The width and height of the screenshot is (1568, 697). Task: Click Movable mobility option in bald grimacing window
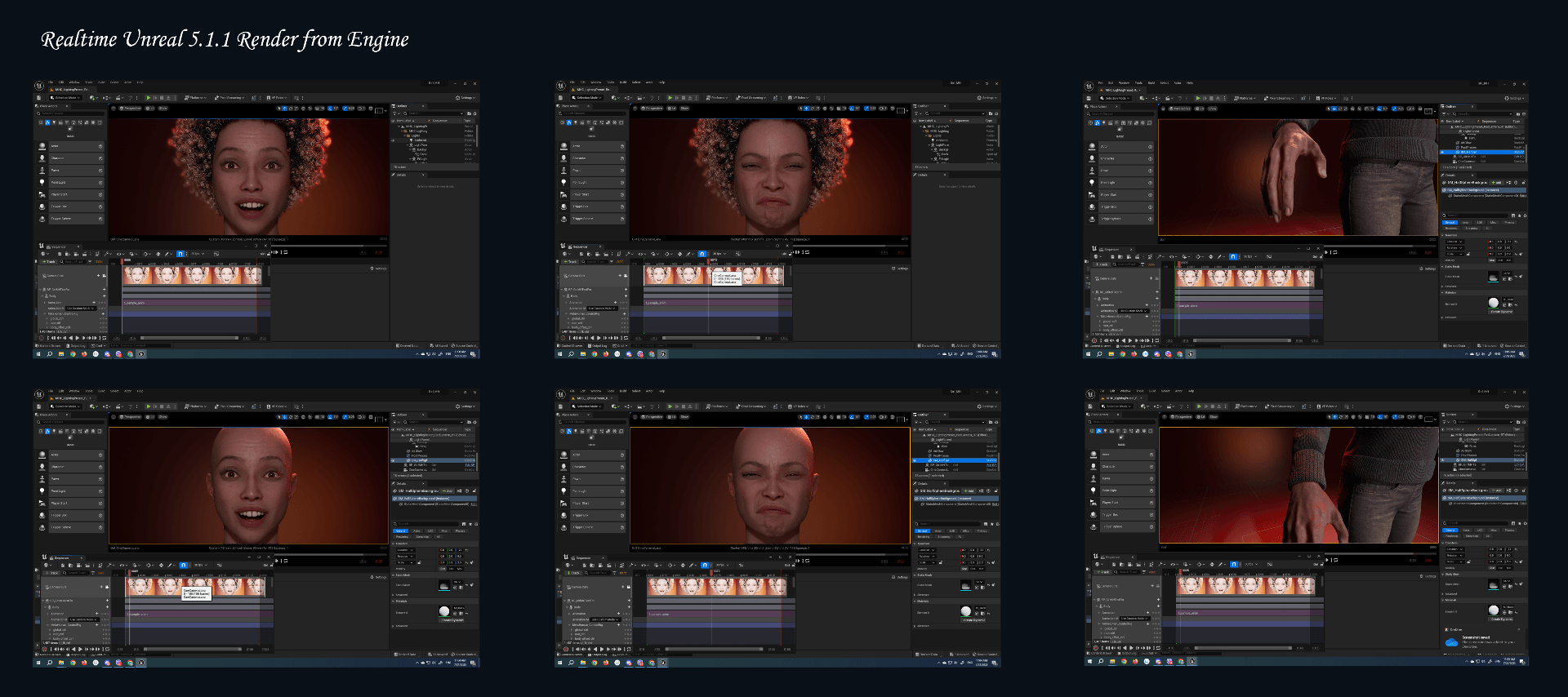pyautogui.click(x=982, y=569)
